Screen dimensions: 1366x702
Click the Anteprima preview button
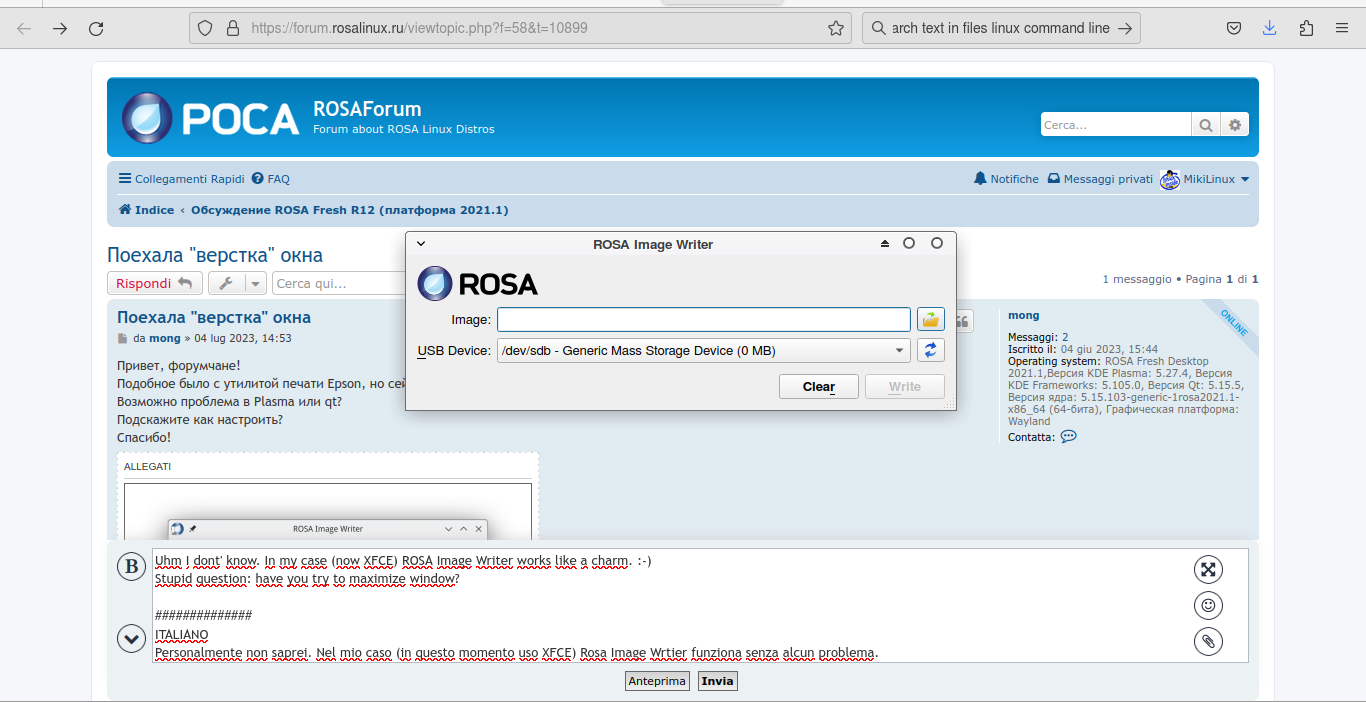pyautogui.click(x=657, y=681)
